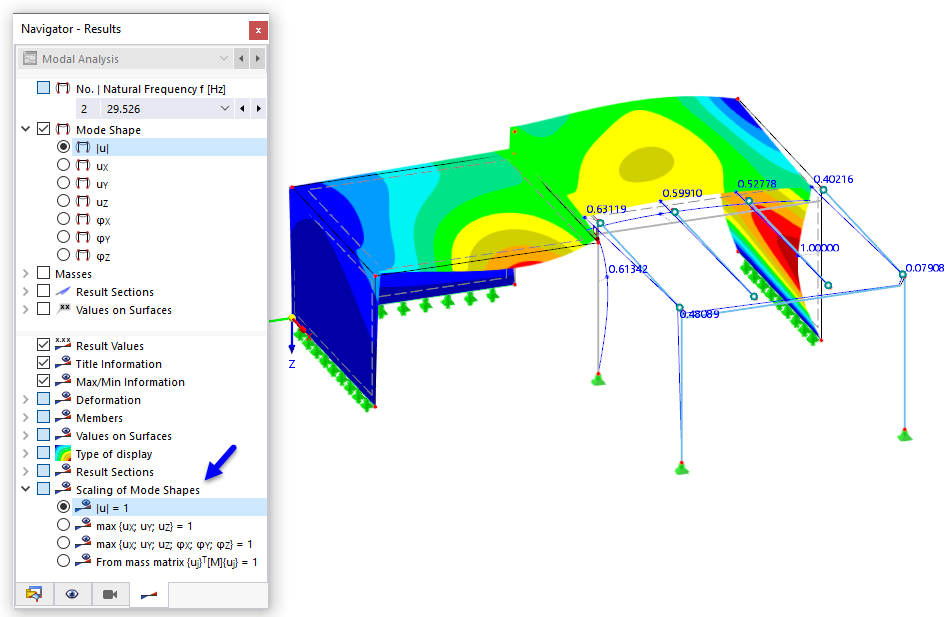
Task: Switch to the Data navigator tab
Action: coord(34,595)
